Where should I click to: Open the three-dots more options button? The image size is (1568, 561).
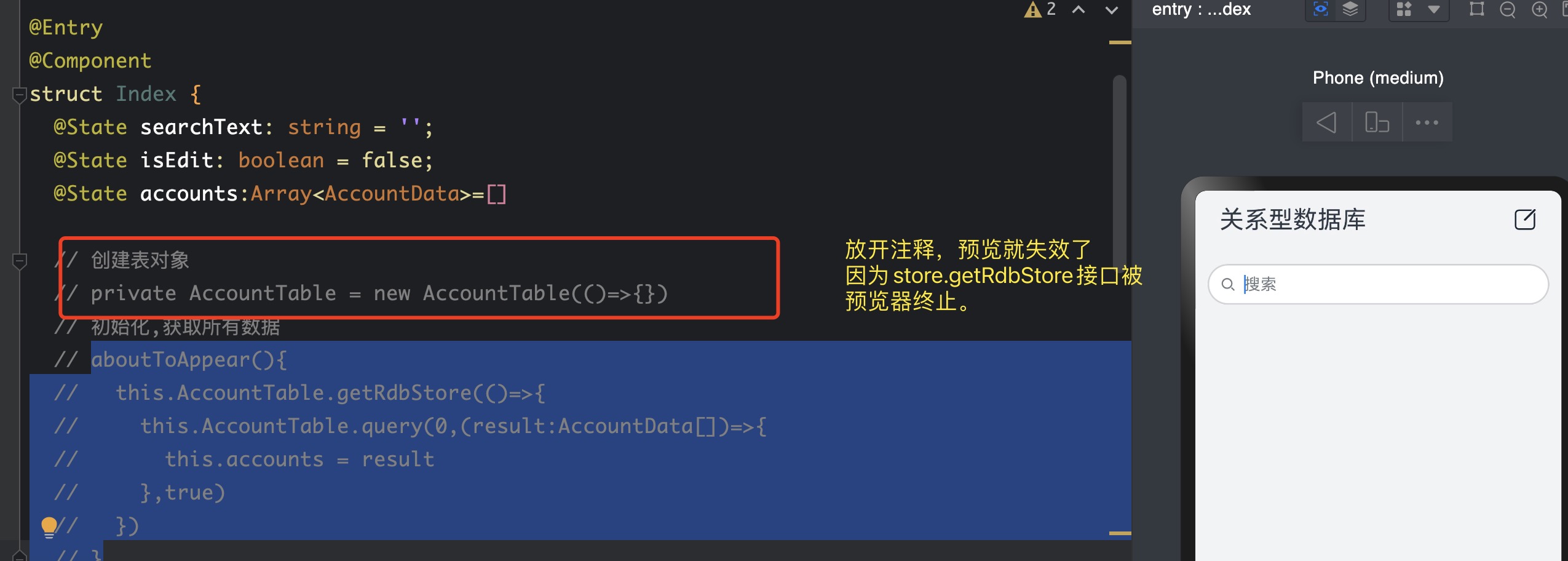pyautogui.click(x=1427, y=122)
